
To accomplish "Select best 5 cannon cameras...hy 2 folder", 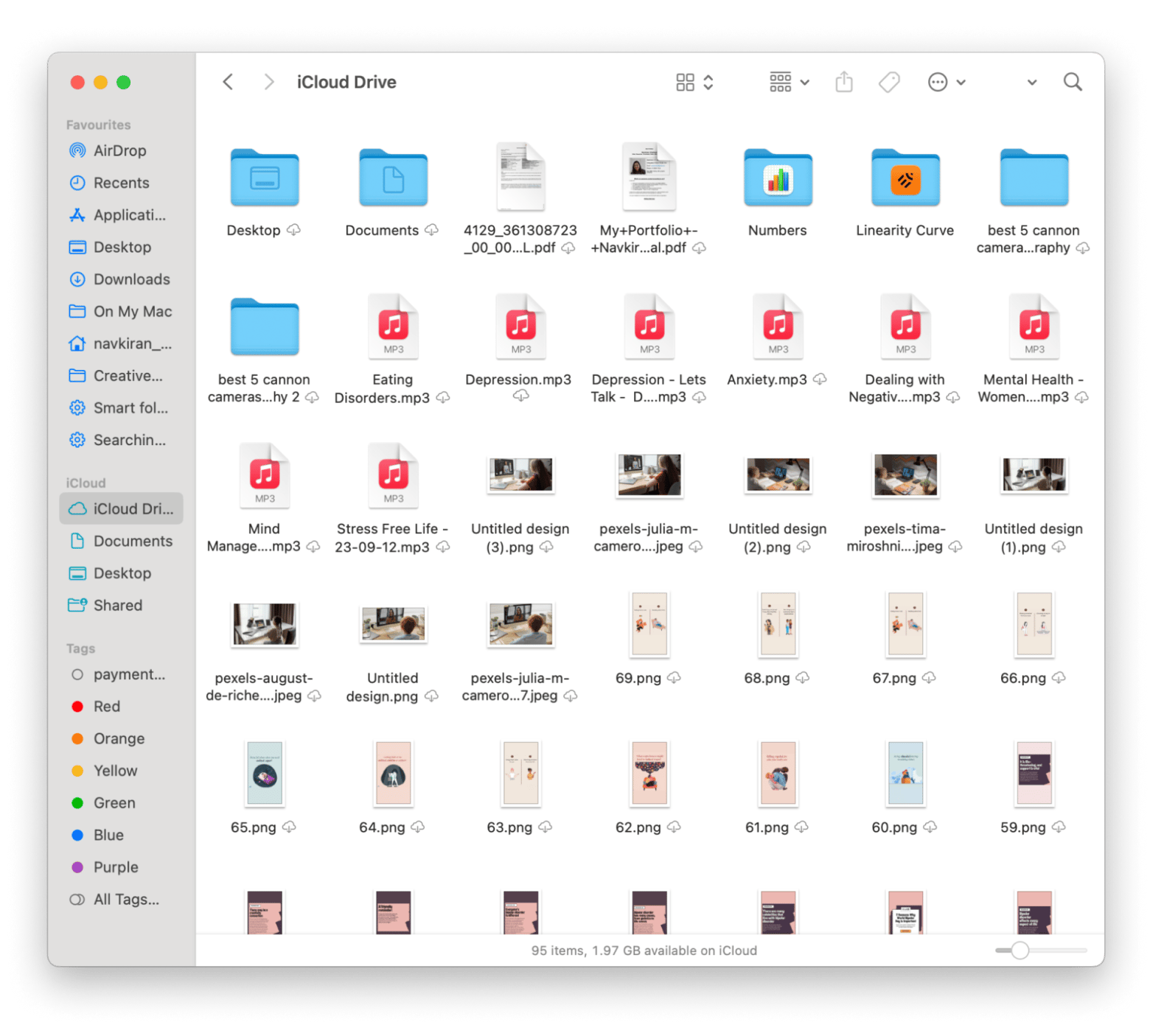I will click(265, 326).
